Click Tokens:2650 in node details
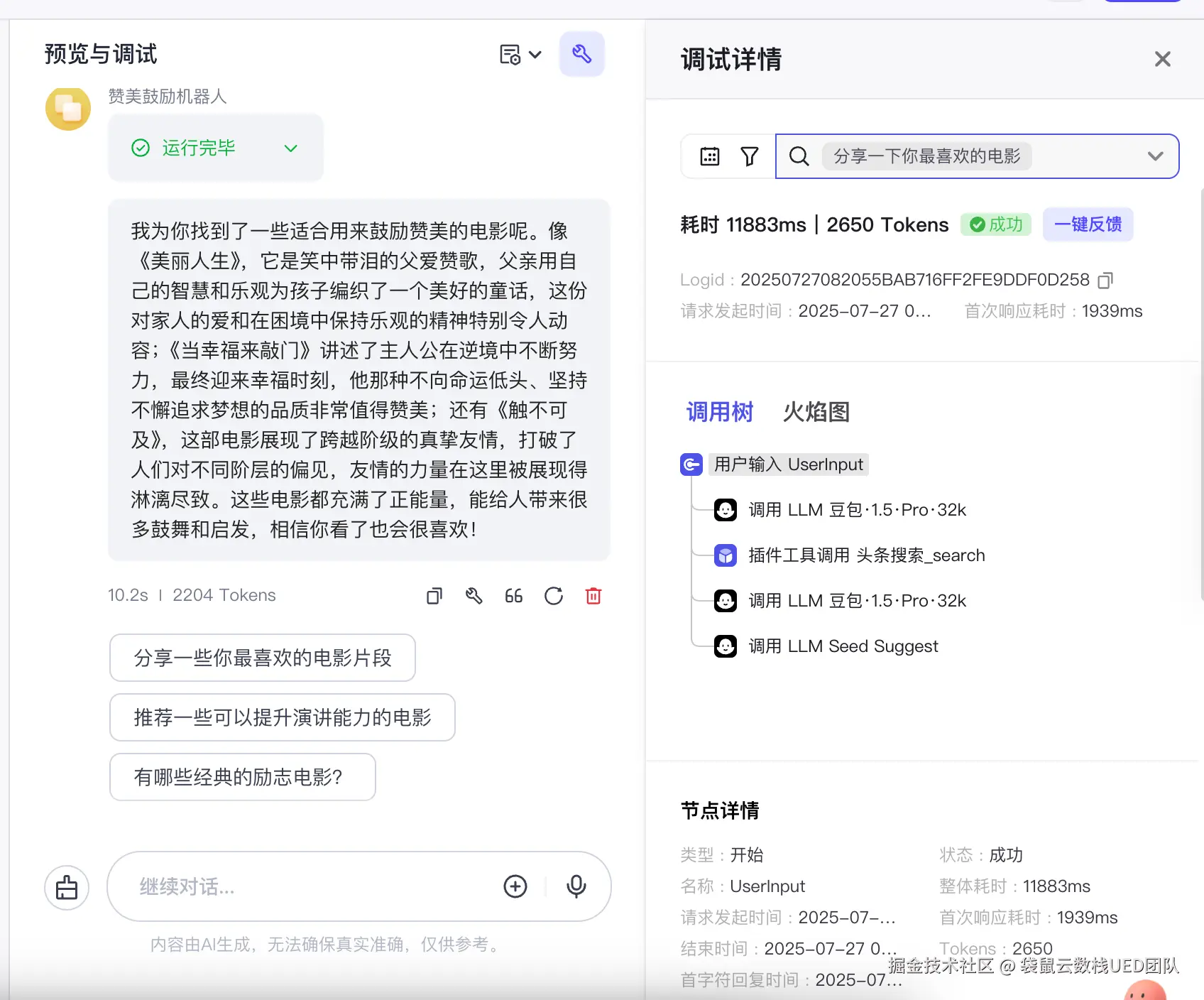This screenshot has width=1204, height=1000. click(x=996, y=949)
